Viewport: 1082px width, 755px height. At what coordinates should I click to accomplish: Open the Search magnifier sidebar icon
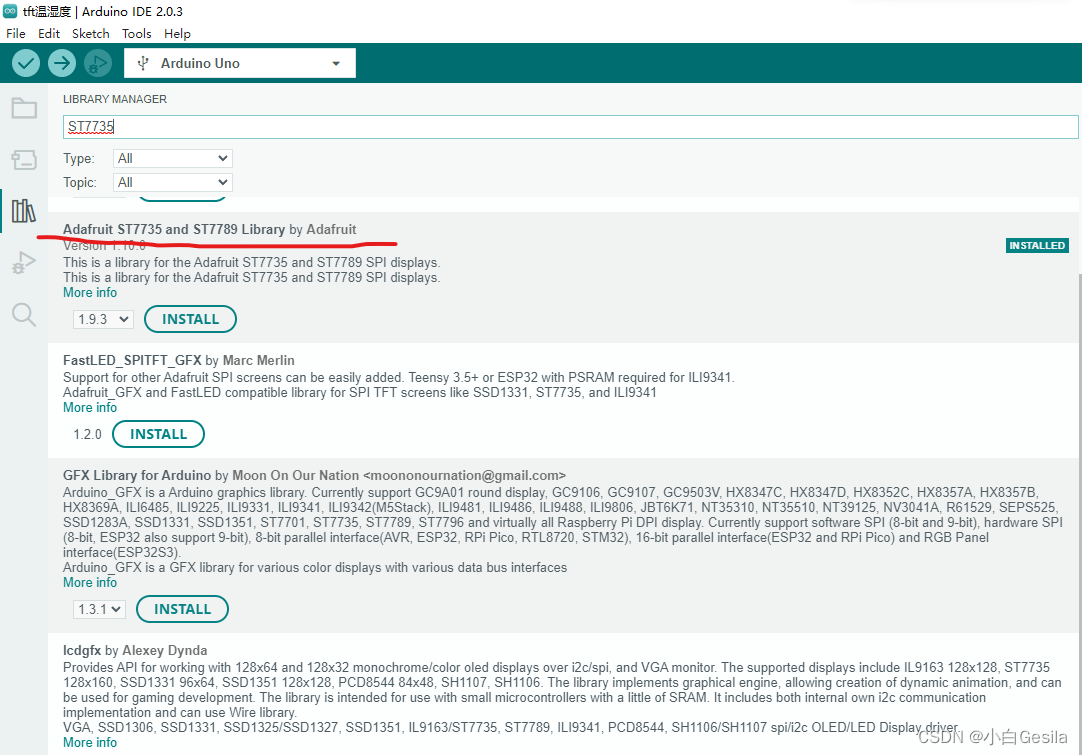24,315
